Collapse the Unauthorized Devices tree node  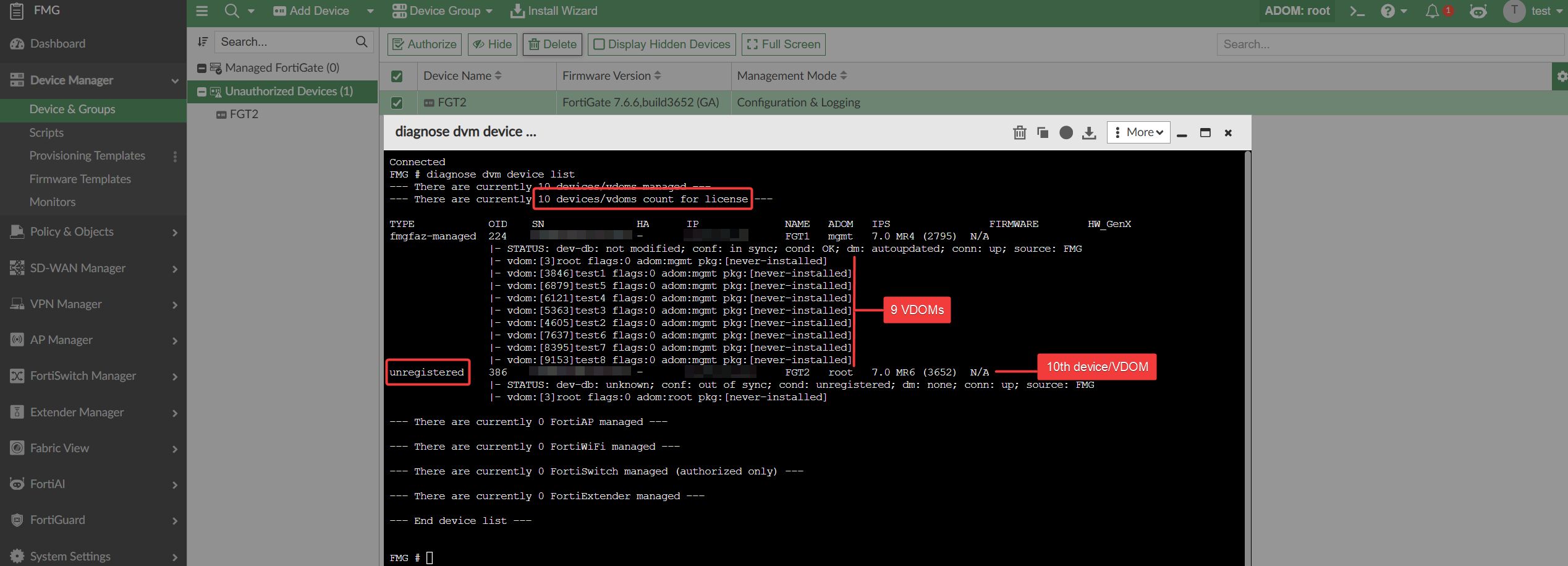201,92
